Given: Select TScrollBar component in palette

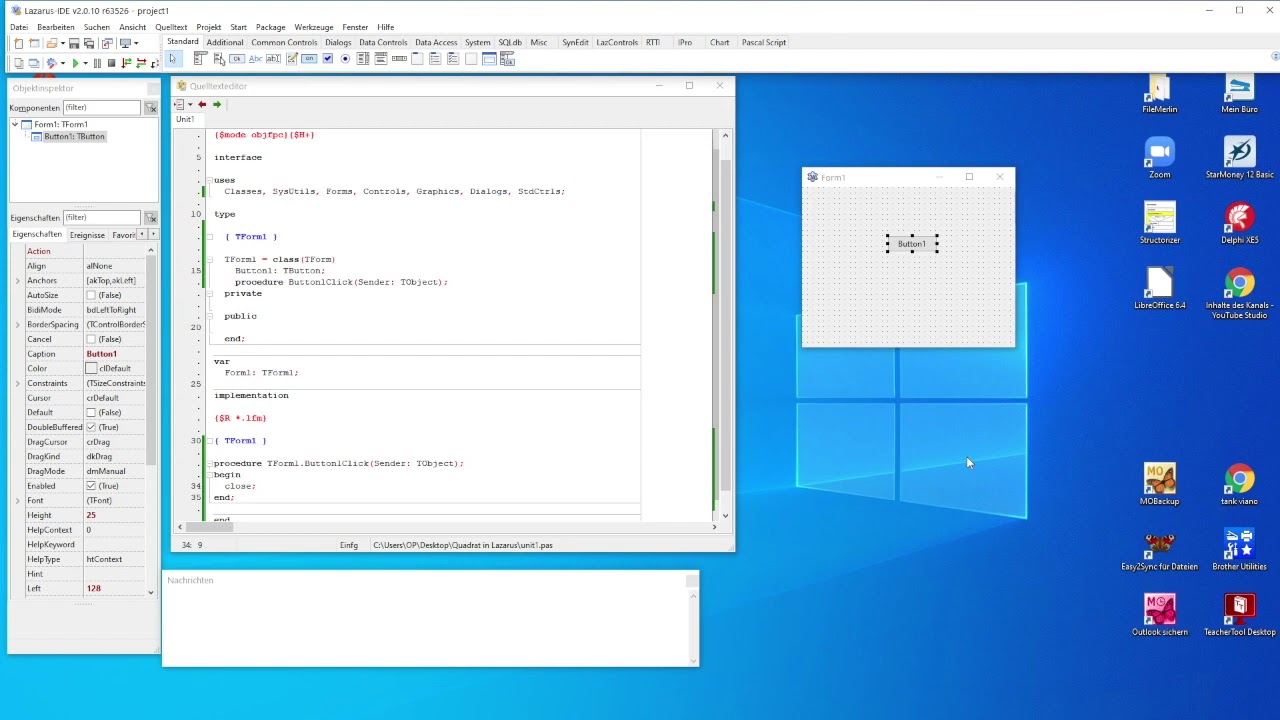Looking at the screenshot, I should (x=399, y=59).
